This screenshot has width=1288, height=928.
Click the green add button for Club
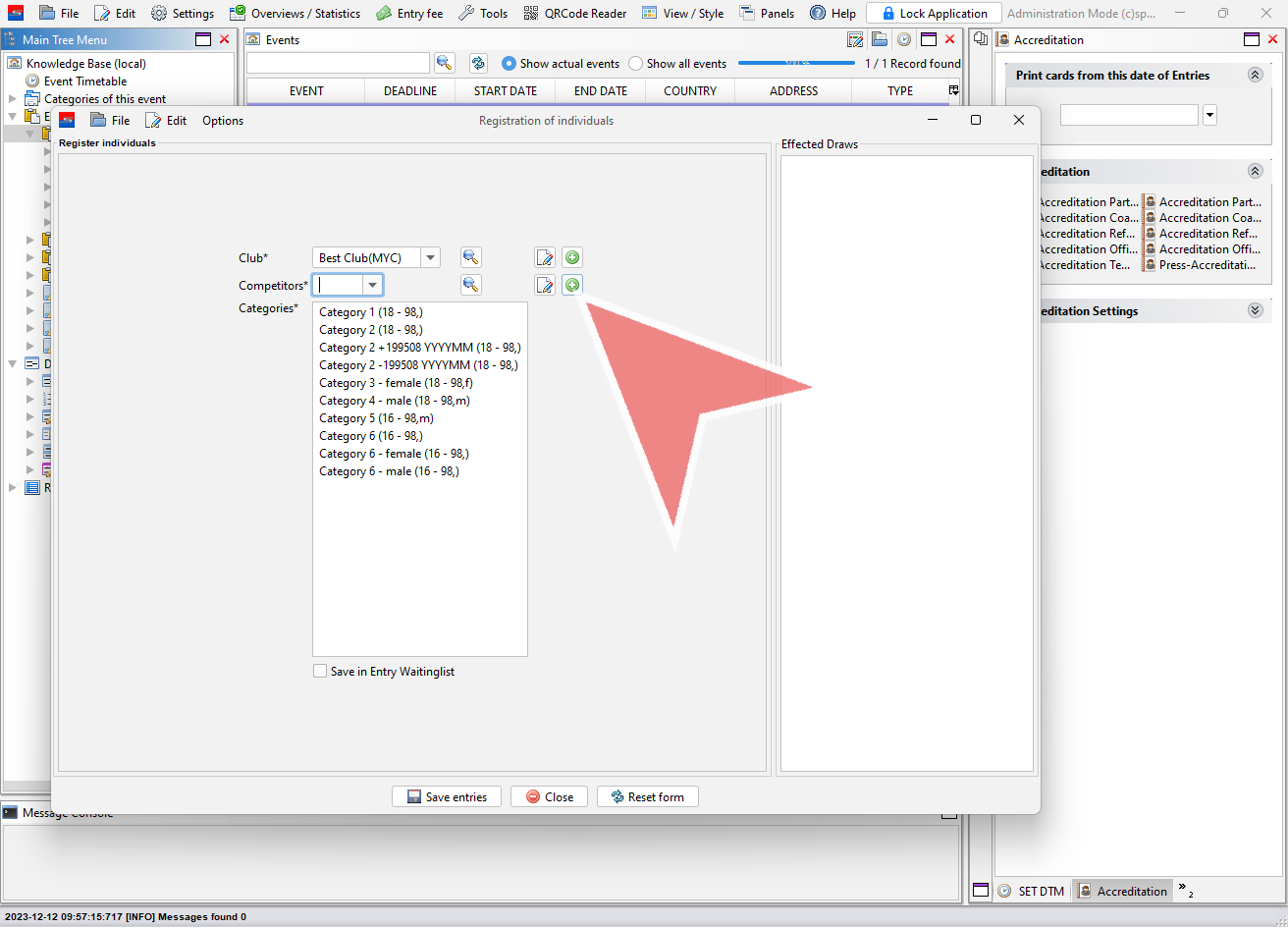572,257
